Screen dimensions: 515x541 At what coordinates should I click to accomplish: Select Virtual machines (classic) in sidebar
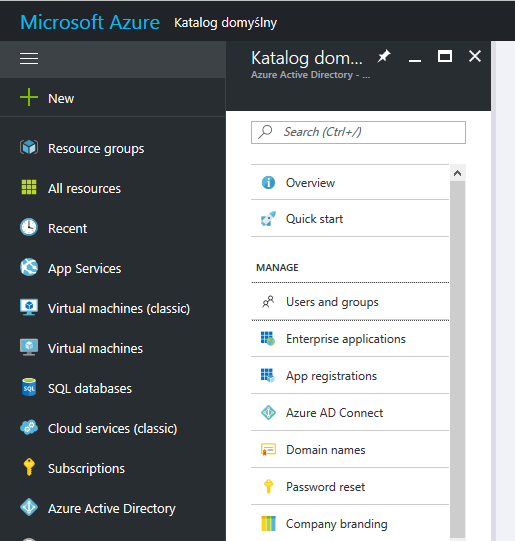coord(119,308)
